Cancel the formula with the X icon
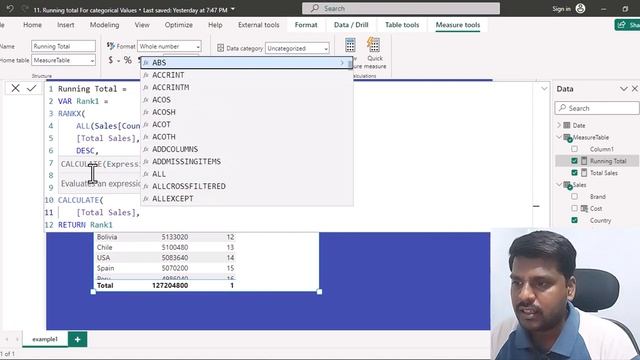Image resolution: width=640 pixels, height=360 pixels. 16,88
